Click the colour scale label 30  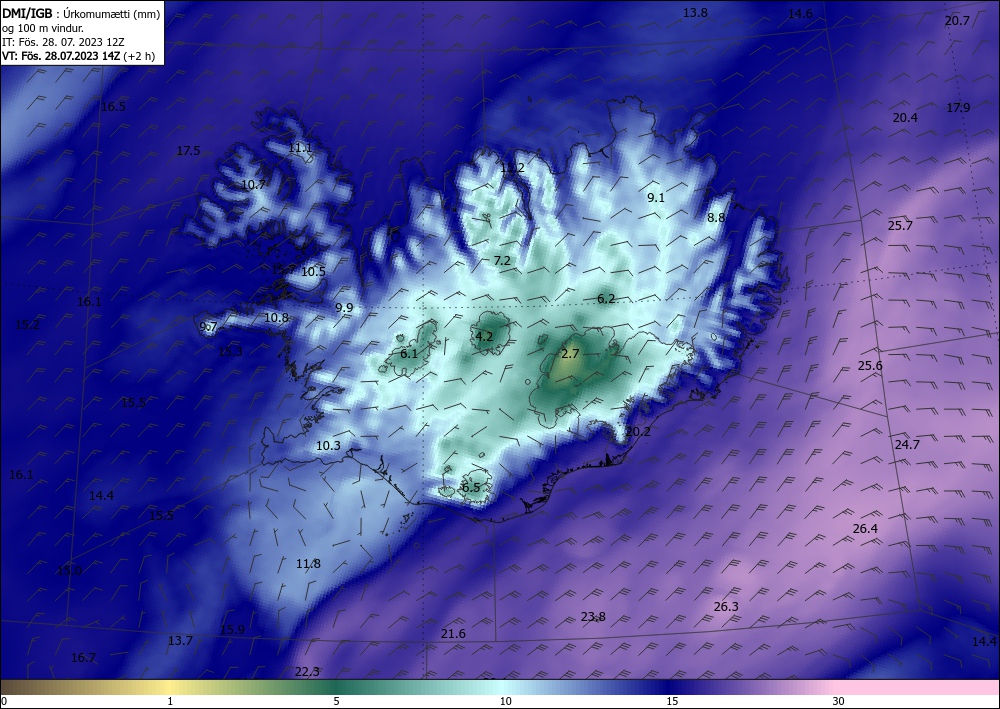[x=839, y=701]
